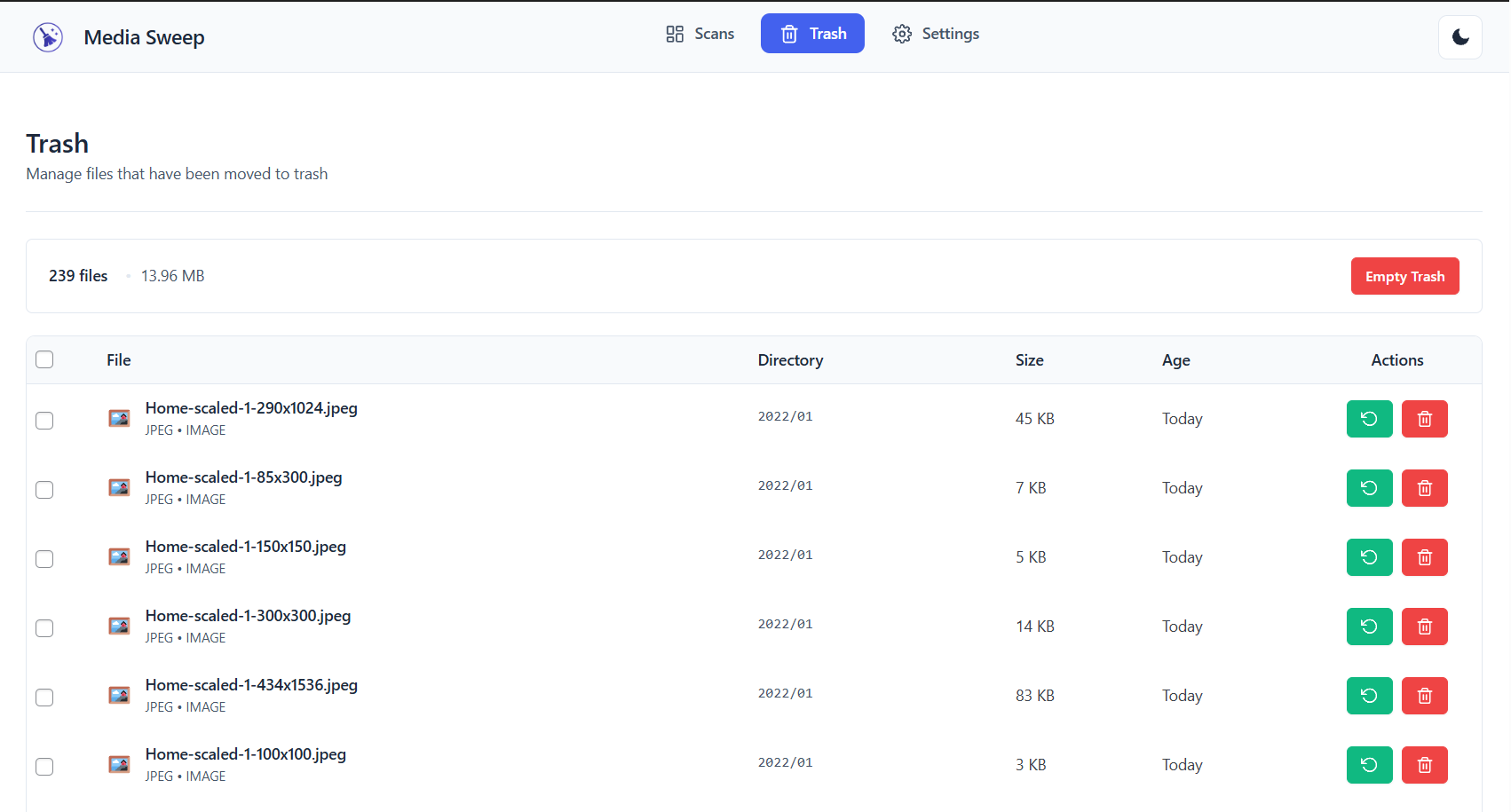
Task: Click the Media Sweep satellite logo icon
Action: pos(48,36)
